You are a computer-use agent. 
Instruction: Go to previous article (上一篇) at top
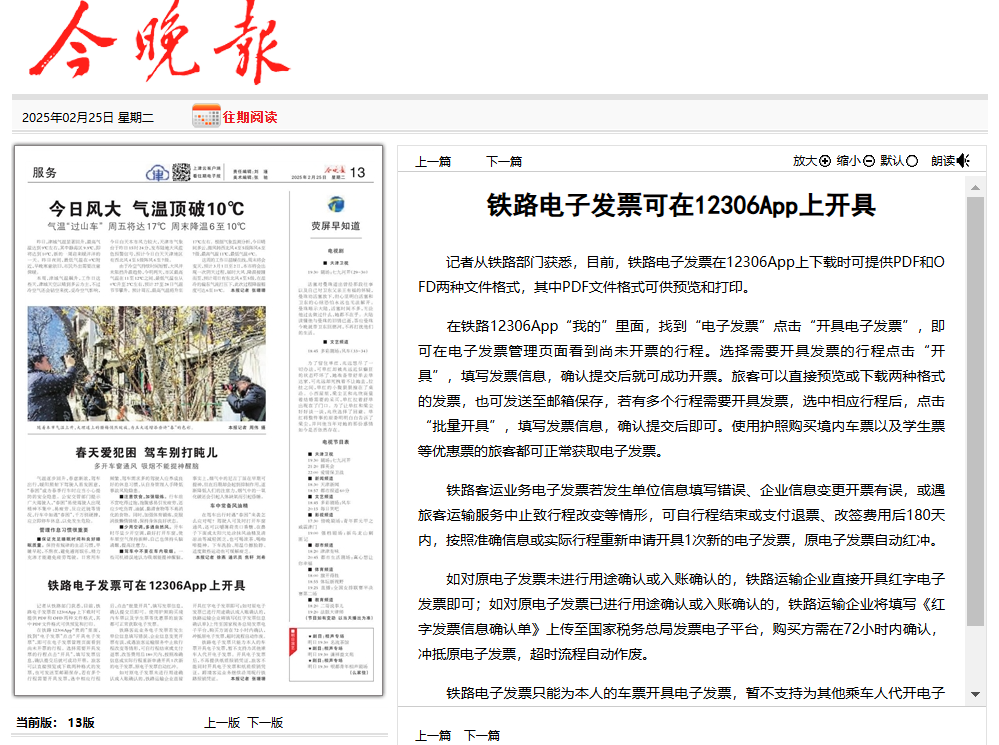click(x=433, y=161)
